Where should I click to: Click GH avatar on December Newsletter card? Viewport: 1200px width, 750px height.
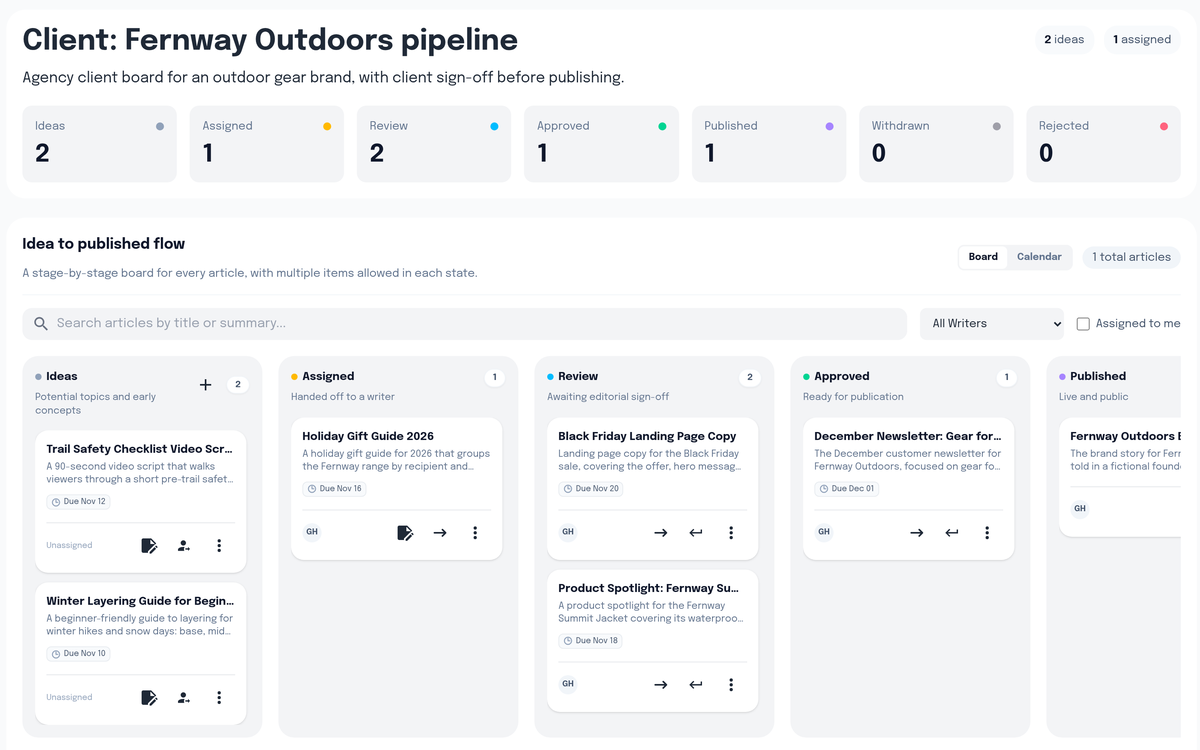pyautogui.click(x=824, y=532)
